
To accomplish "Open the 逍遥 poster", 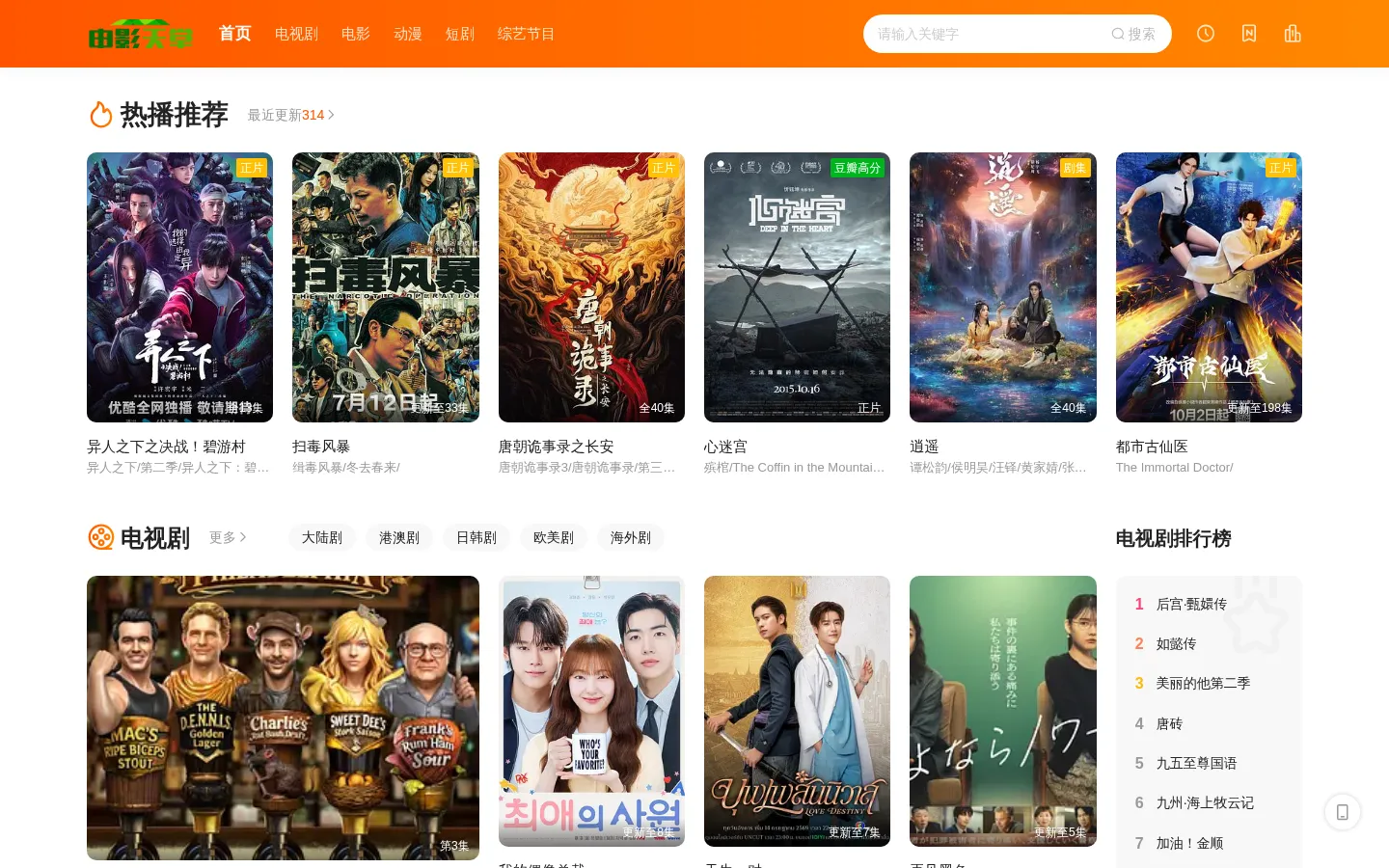I will 1003,287.
